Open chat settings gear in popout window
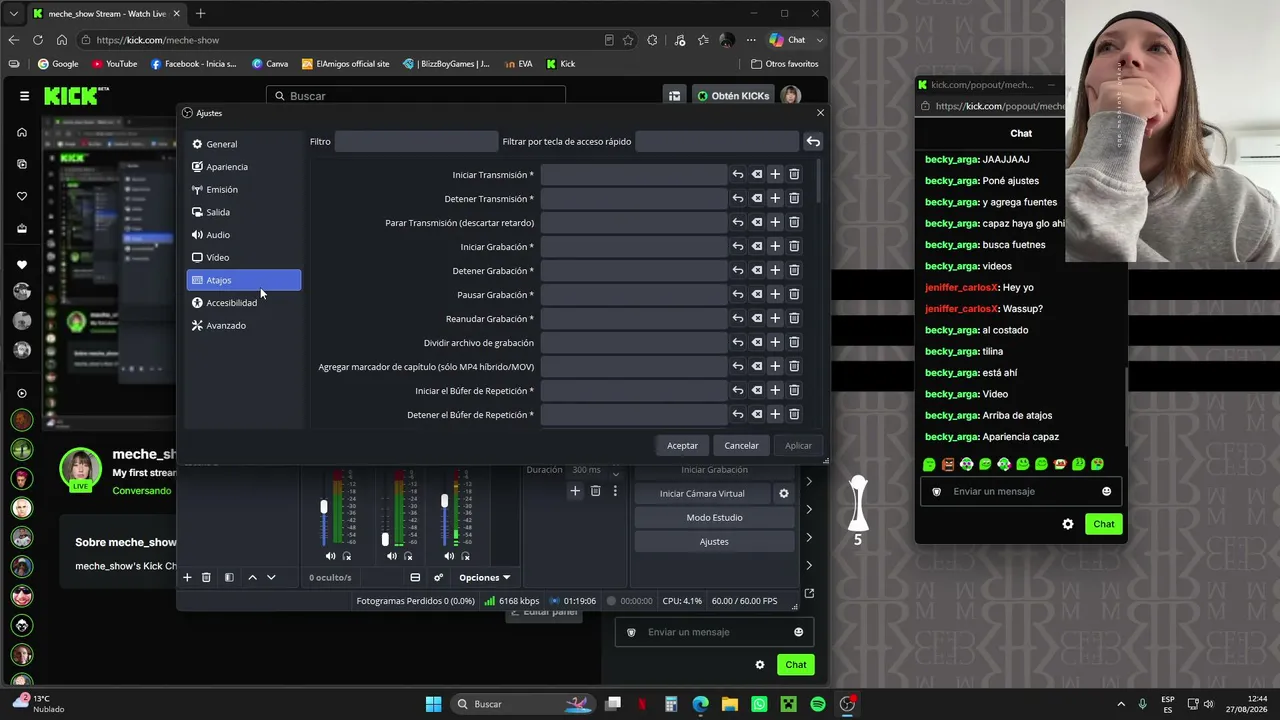Screen dimensions: 1280x720 tap(1068, 524)
